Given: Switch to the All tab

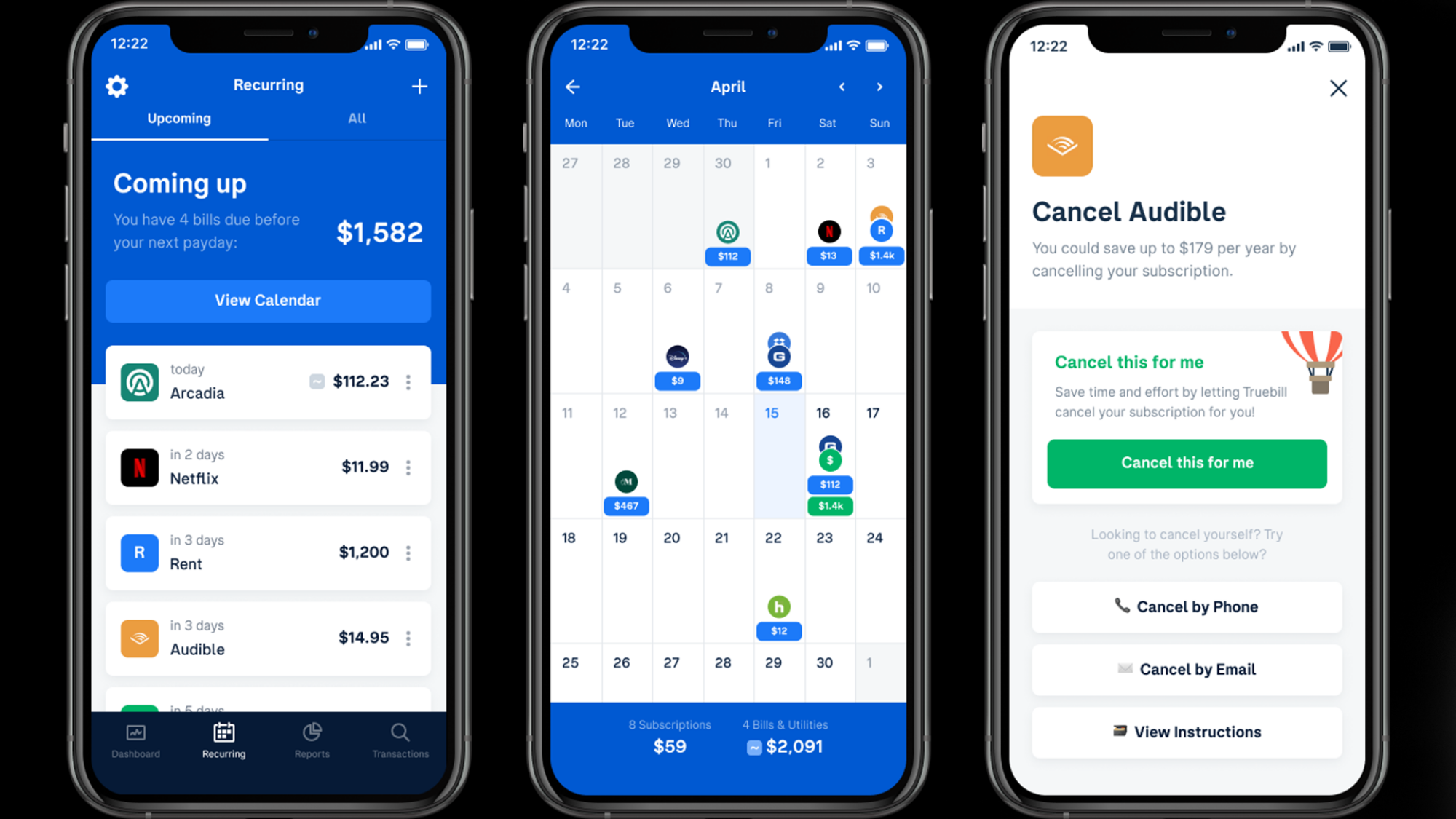Looking at the screenshot, I should click(x=355, y=118).
